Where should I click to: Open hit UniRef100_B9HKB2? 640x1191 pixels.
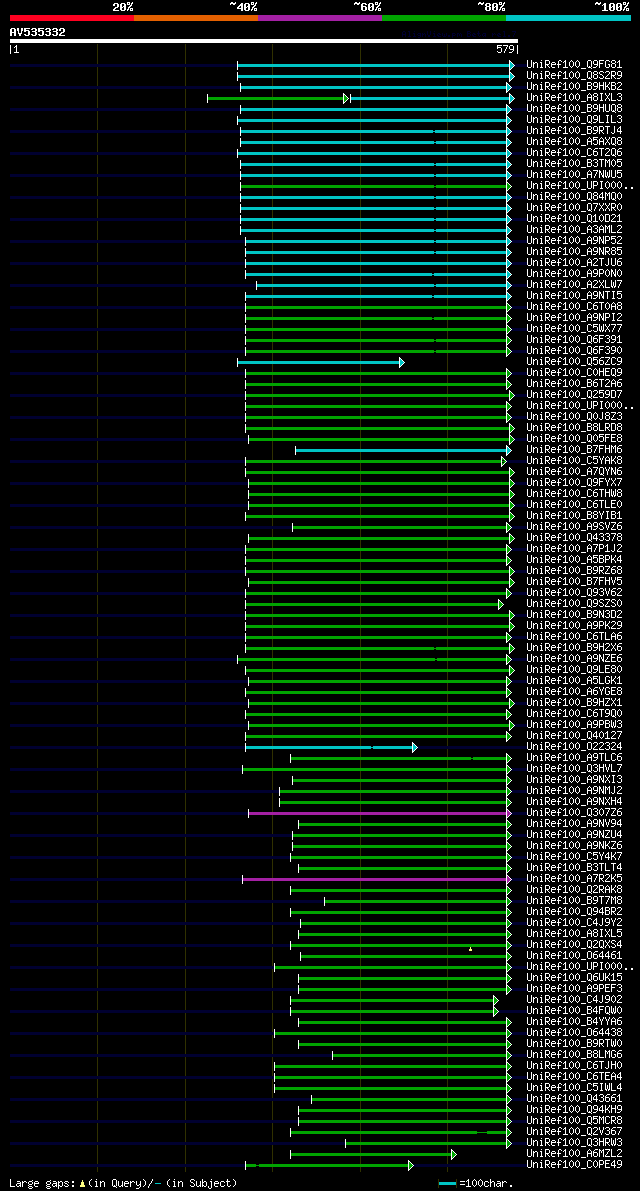(x=574, y=87)
